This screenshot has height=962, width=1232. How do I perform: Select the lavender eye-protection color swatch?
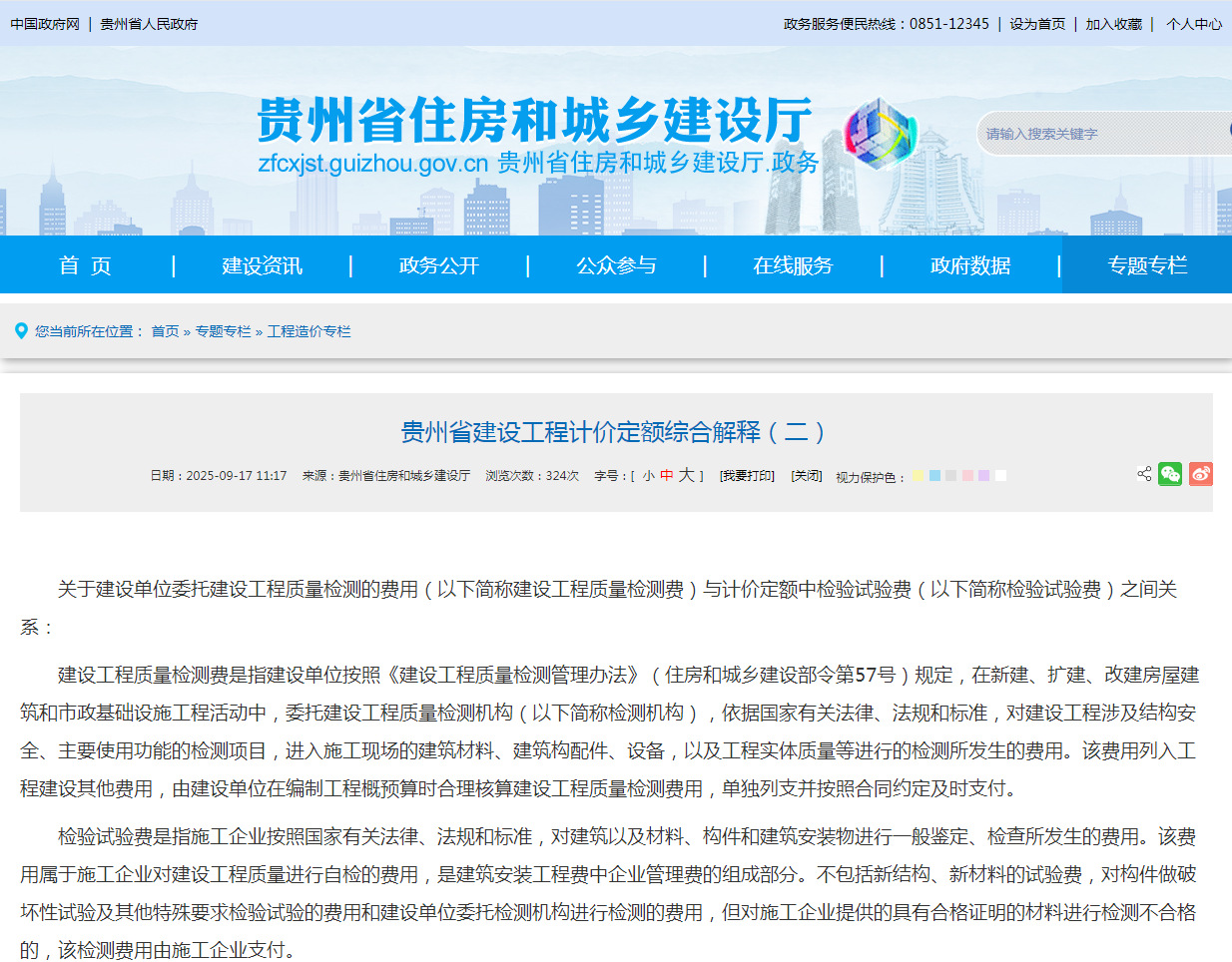983,476
